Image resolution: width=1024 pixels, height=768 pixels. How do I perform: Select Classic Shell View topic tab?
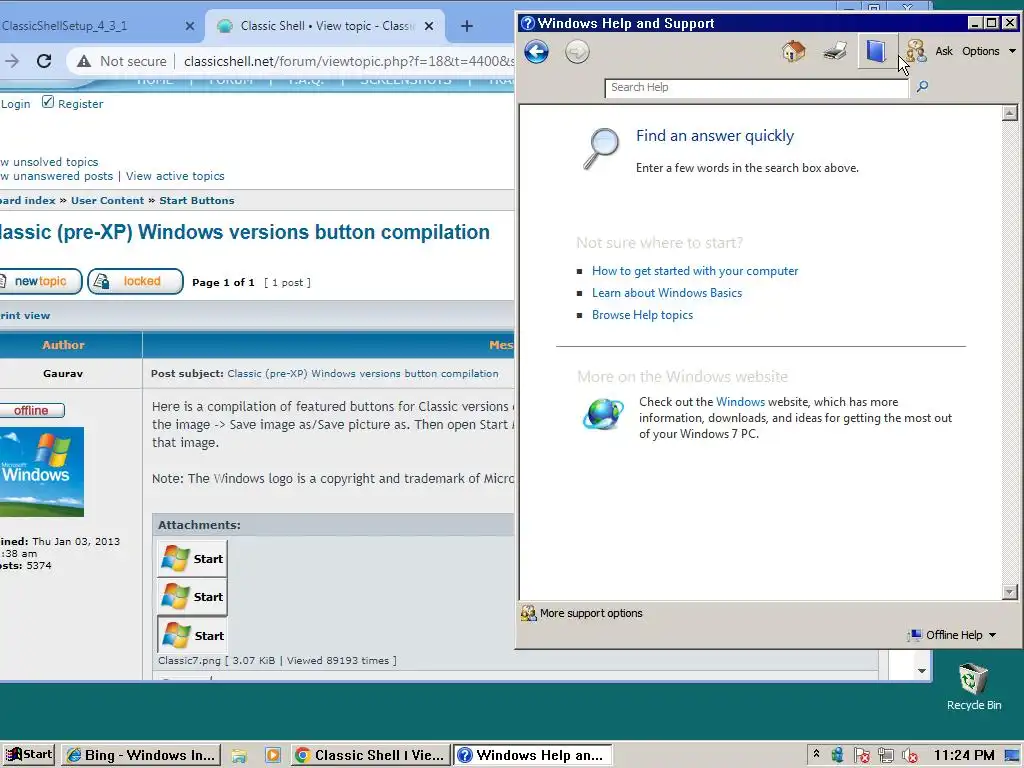(x=325, y=26)
